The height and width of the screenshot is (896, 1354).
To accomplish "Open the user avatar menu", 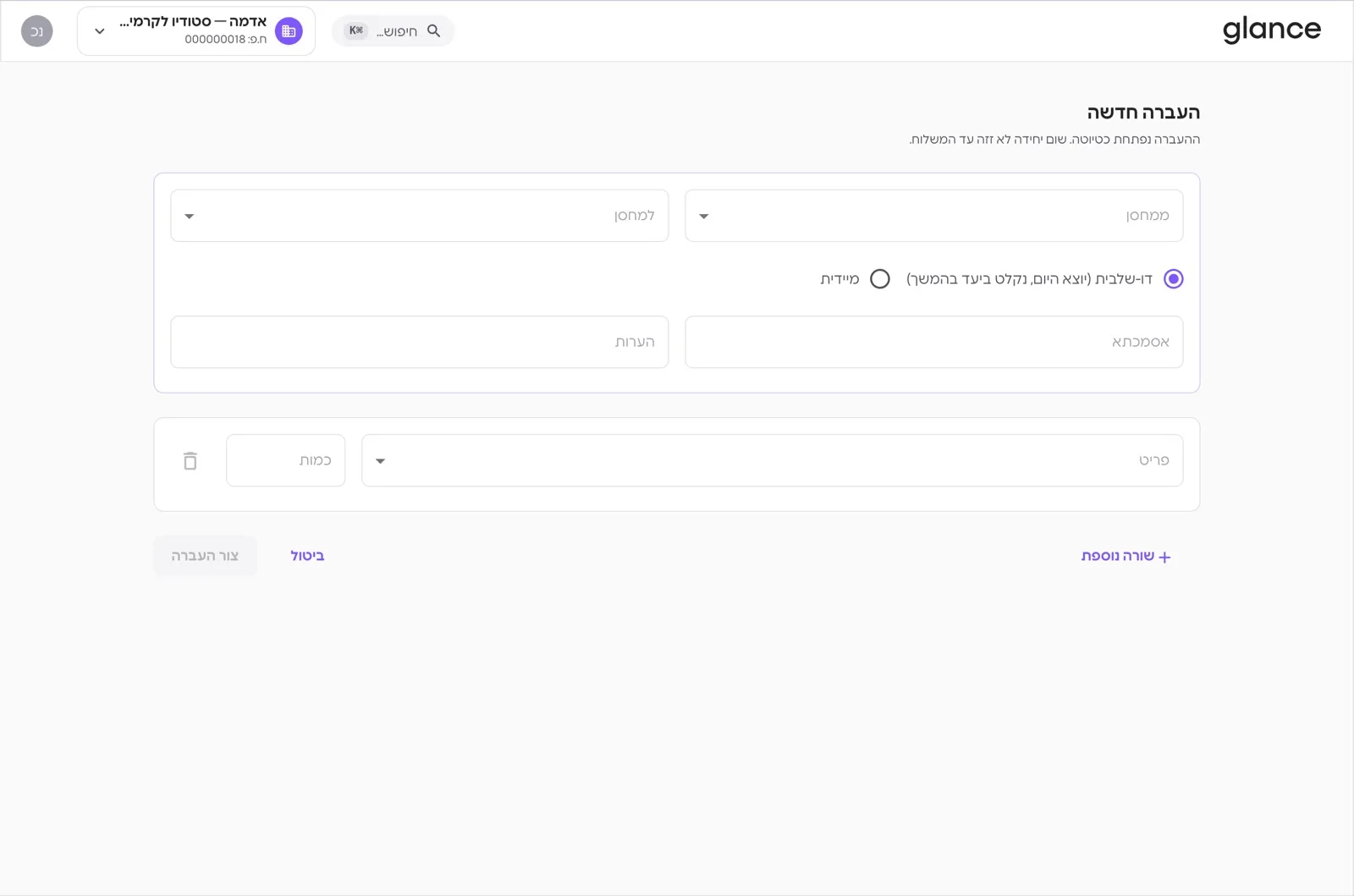I will [x=37, y=31].
